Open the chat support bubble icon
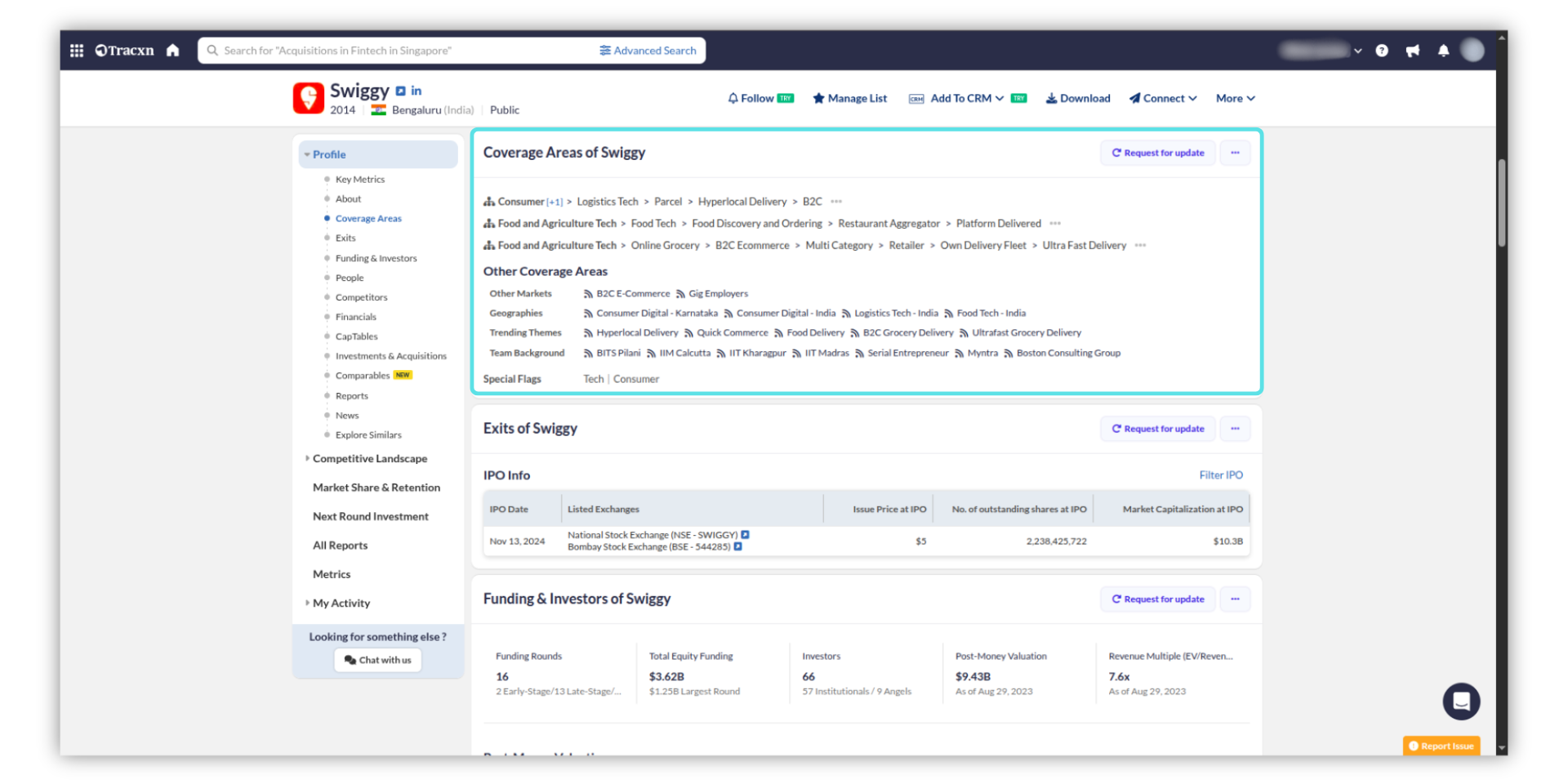This screenshot has width=1568, height=784. click(x=1460, y=701)
